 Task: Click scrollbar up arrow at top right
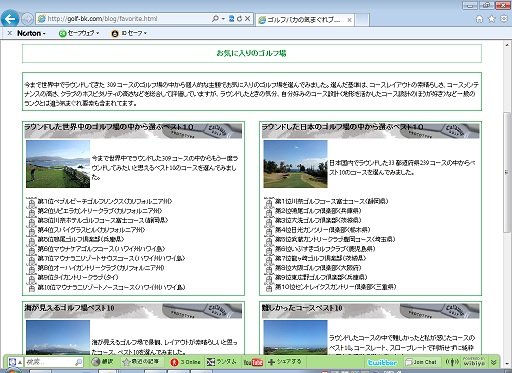(x=507, y=44)
